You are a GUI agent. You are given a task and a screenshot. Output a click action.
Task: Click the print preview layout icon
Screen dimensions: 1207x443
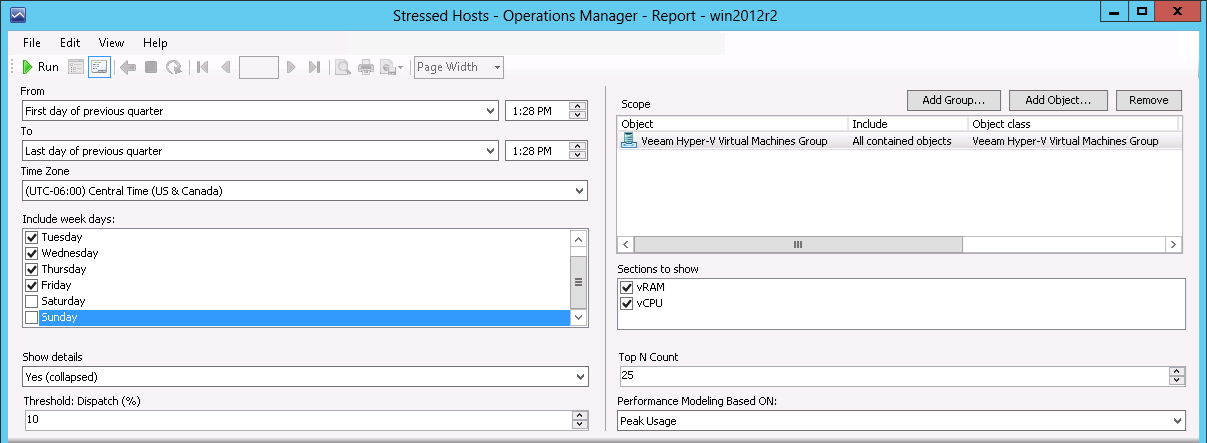[343, 67]
